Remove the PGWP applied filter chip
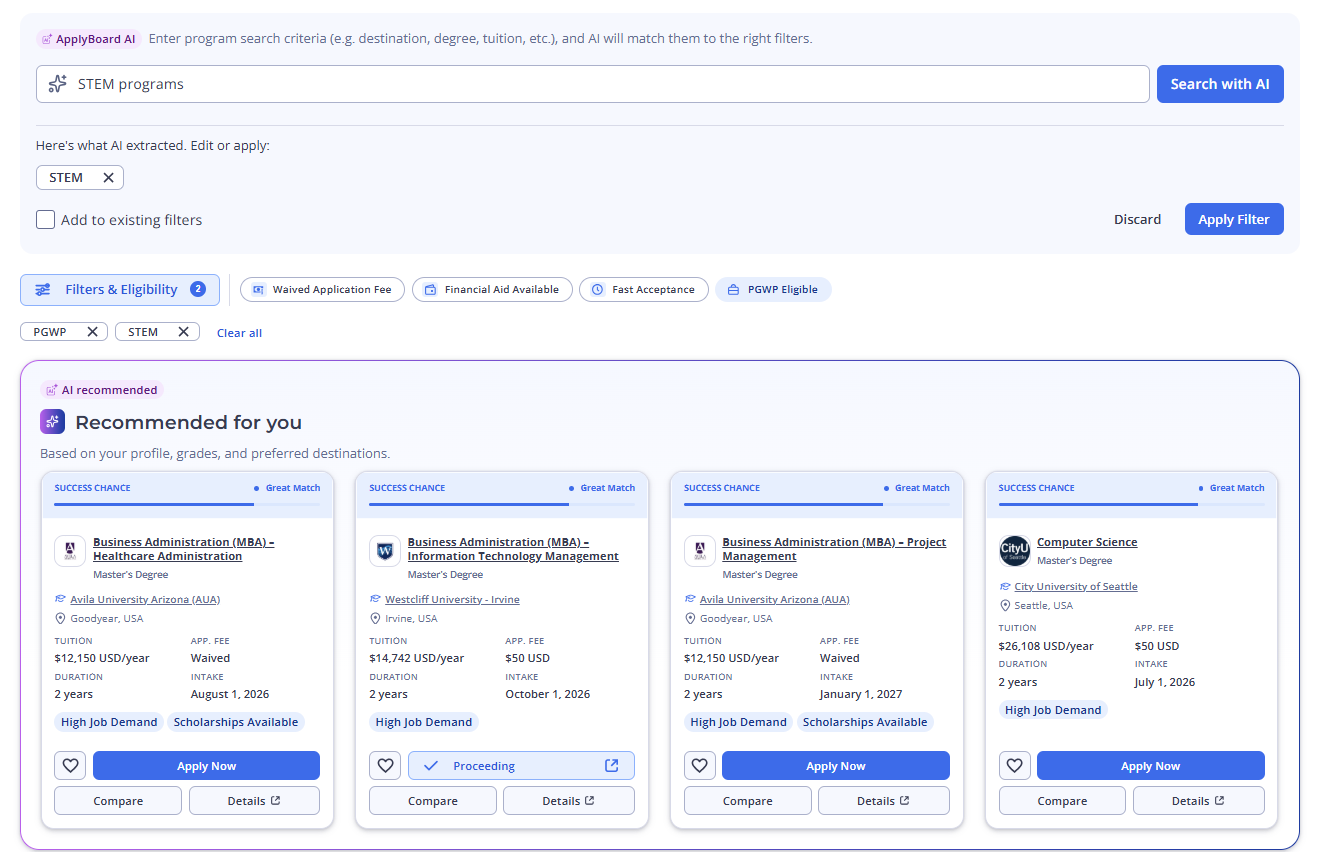1323x852 pixels. tap(91, 332)
